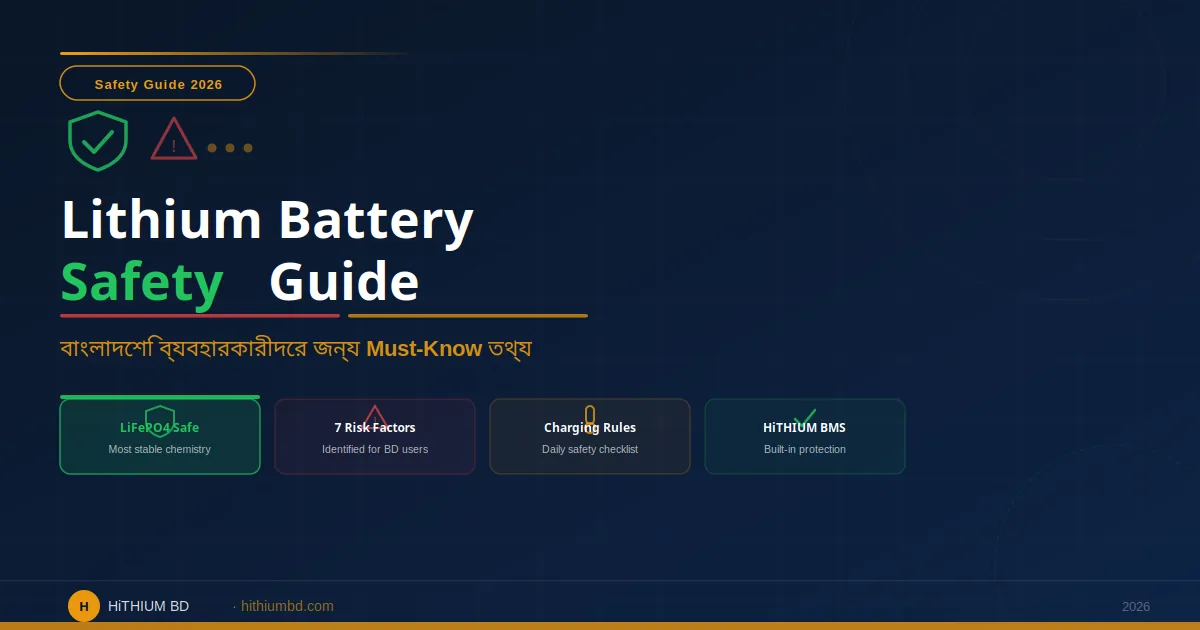
Task: Click the plug icon in Charging Rules card
Action: (x=590, y=416)
